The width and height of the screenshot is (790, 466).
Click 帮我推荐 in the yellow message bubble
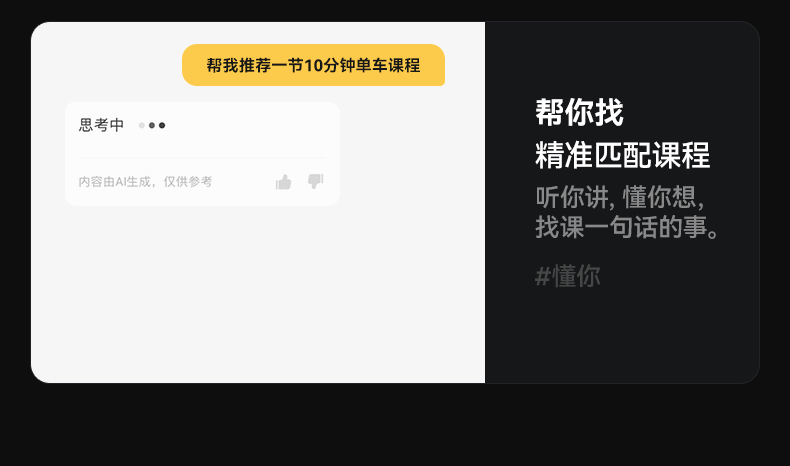tap(239, 65)
